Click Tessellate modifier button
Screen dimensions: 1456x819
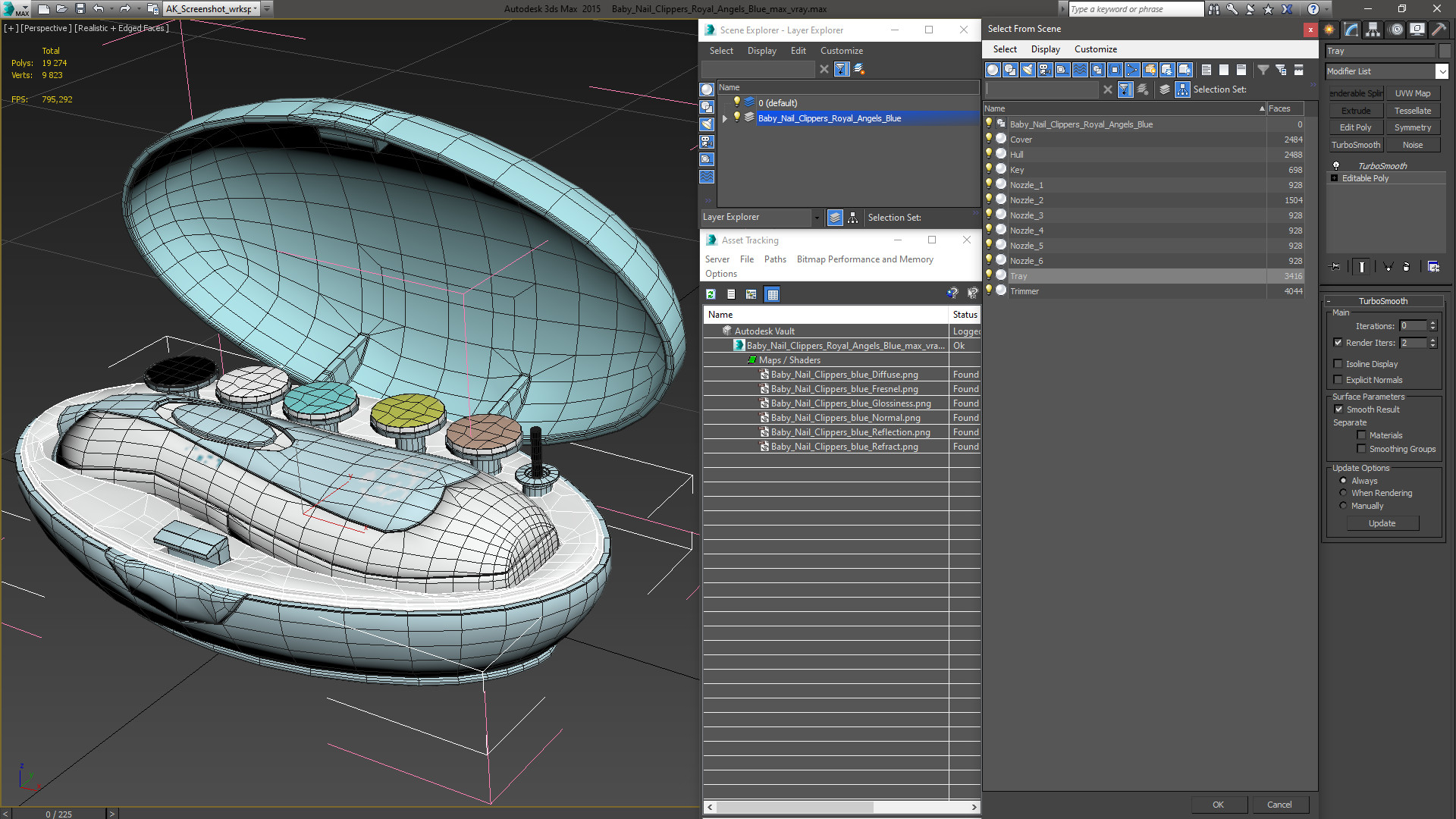click(x=1413, y=111)
